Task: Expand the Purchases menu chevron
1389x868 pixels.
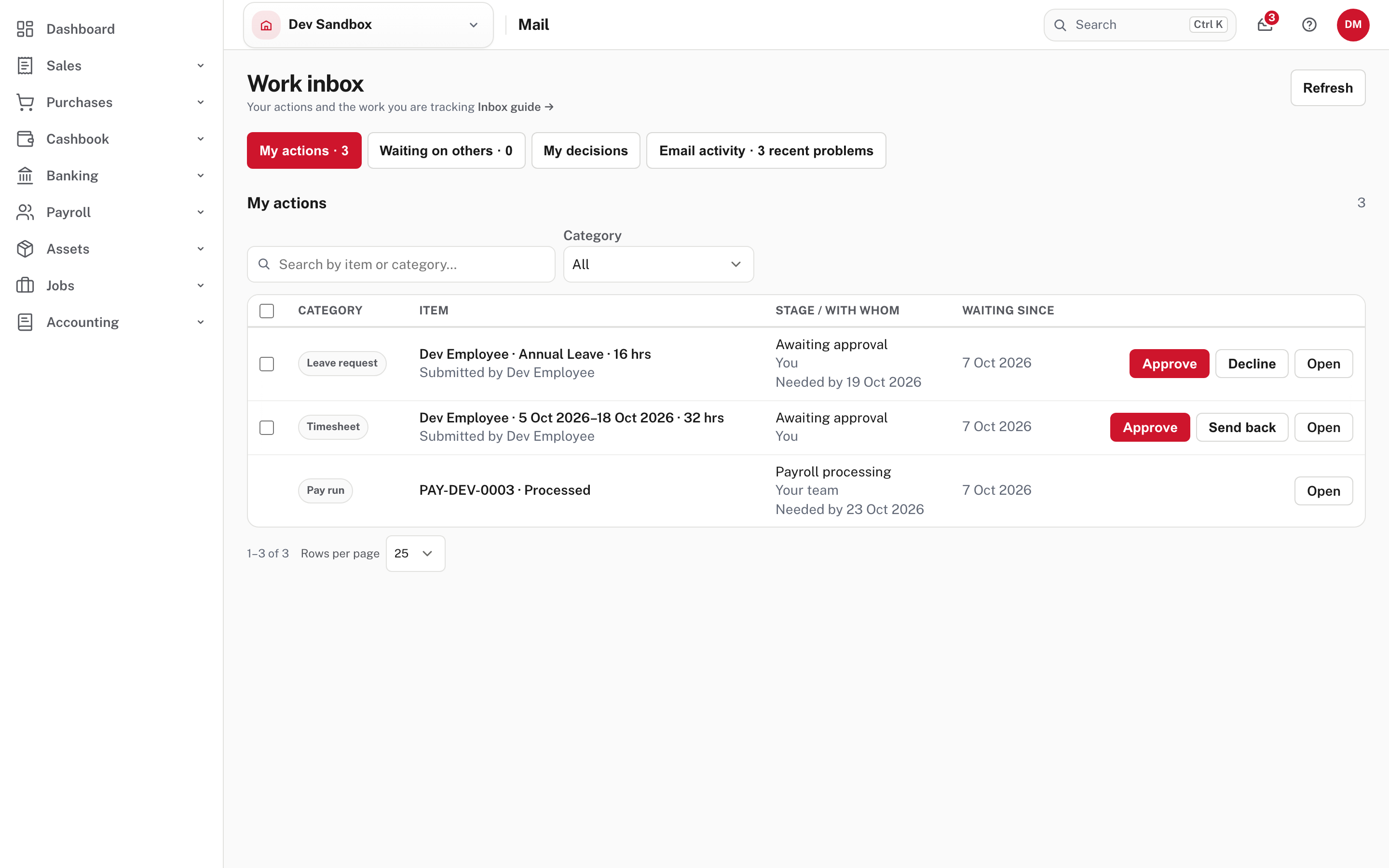Action: point(201,102)
